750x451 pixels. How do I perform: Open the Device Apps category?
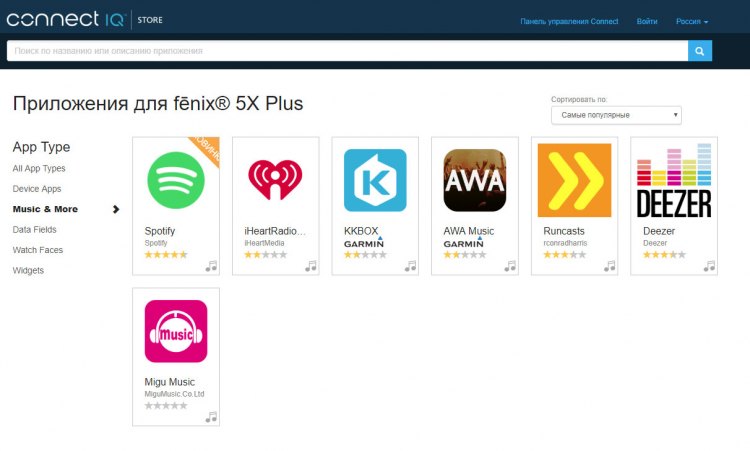[x=37, y=188]
